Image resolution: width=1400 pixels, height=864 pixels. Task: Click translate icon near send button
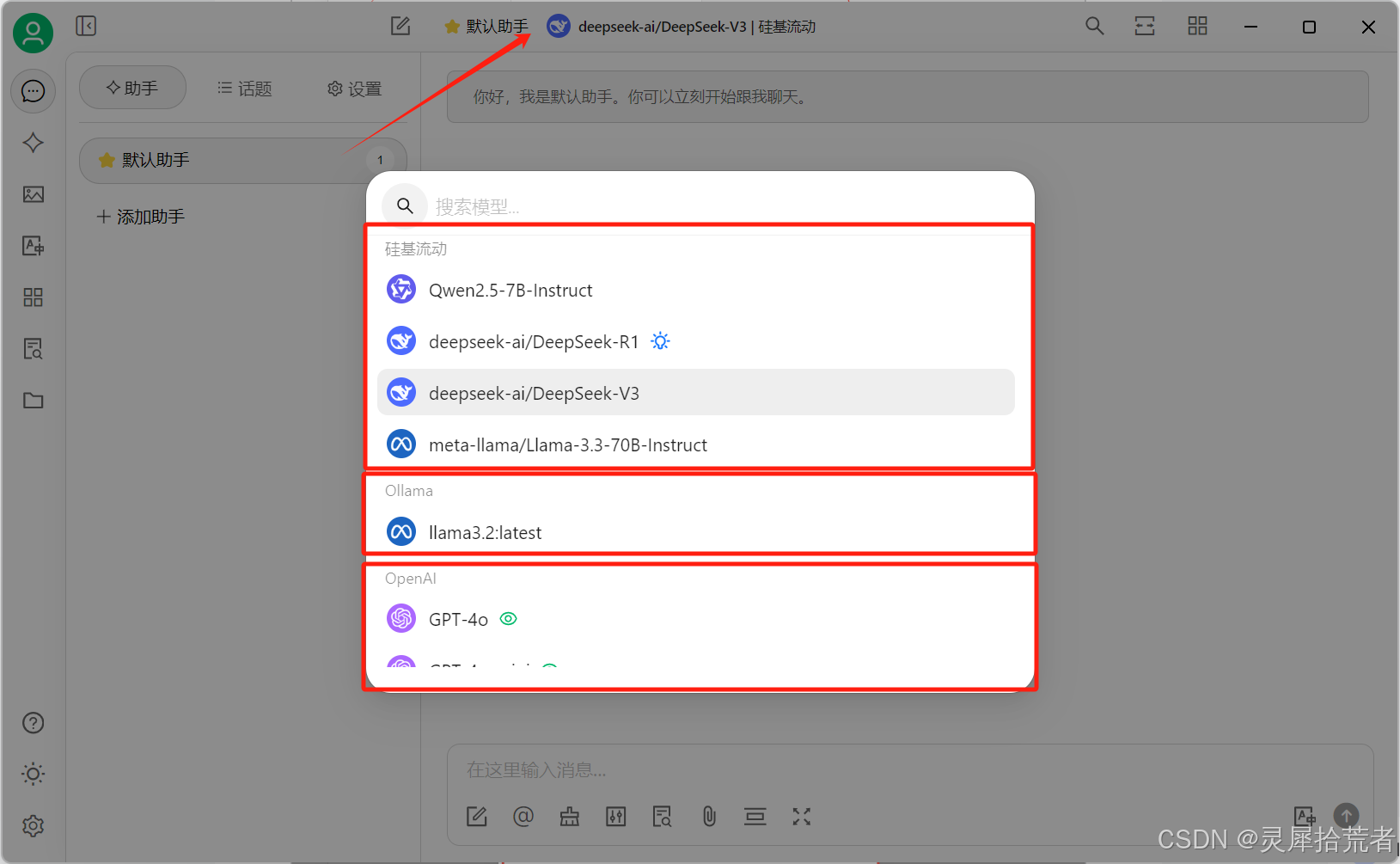pyautogui.click(x=1305, y=816)
